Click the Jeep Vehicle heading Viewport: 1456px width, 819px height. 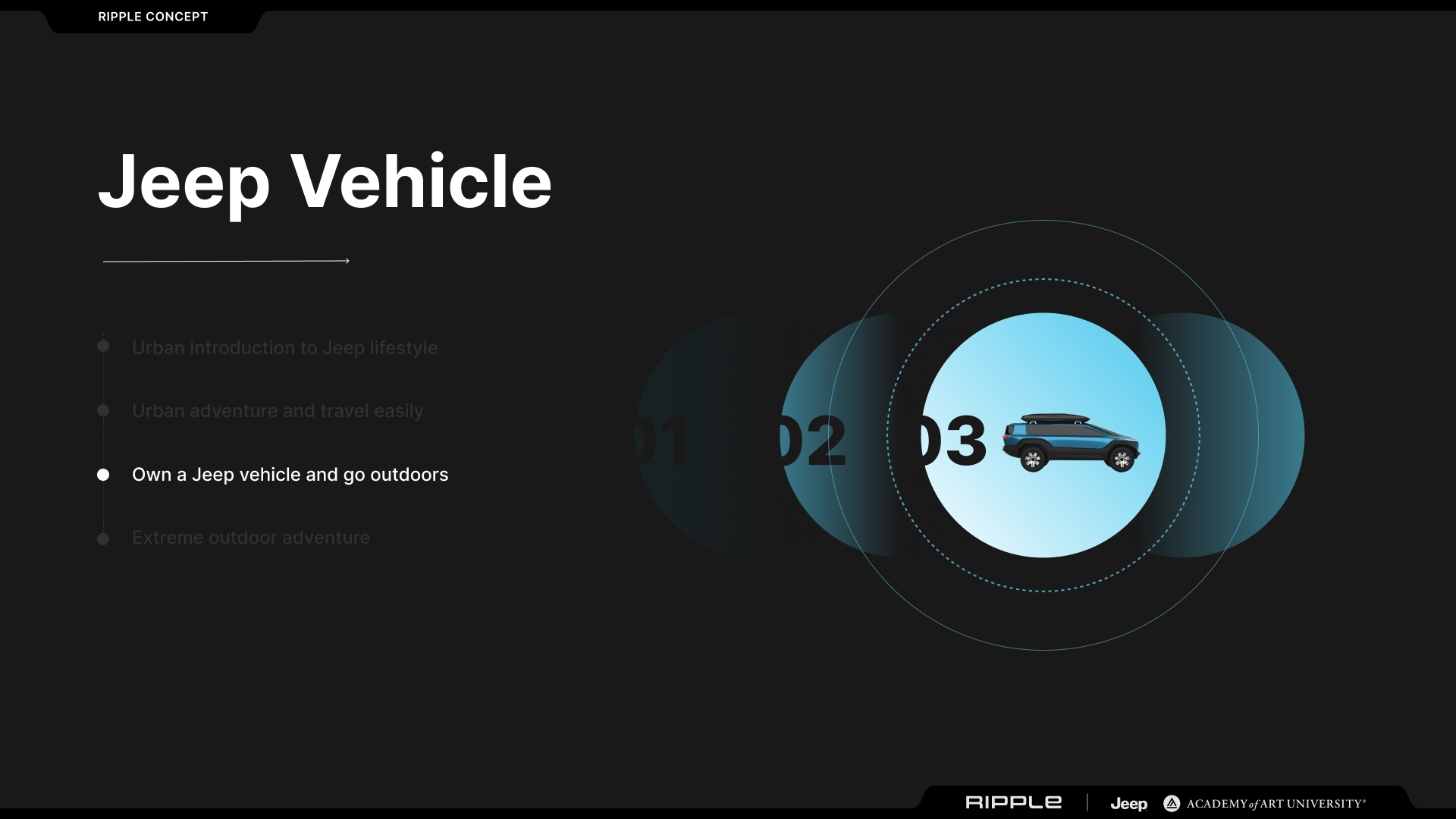pyautogui.click(x=325, y=181)
